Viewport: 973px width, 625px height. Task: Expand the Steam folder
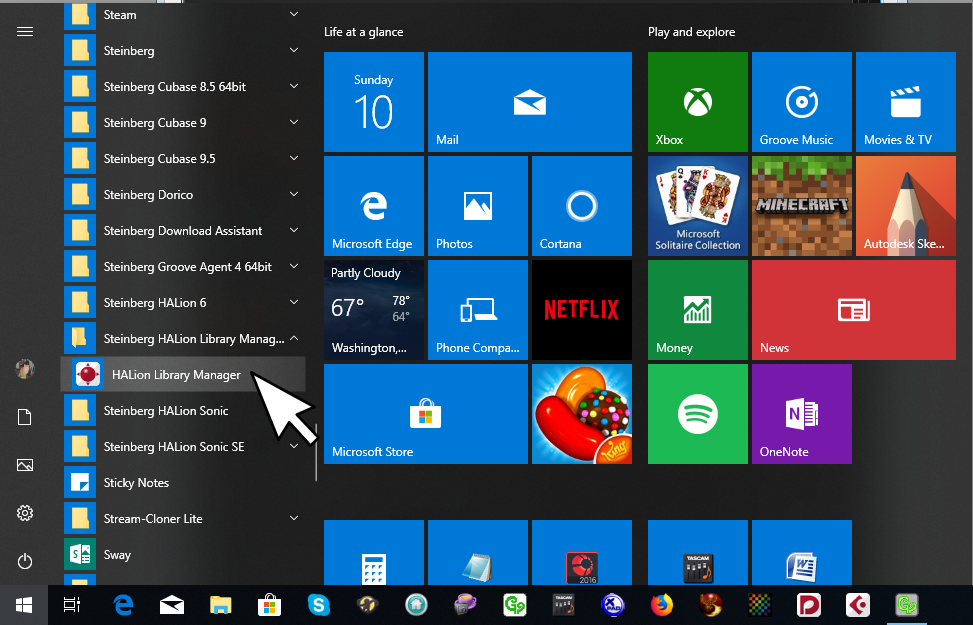click(x=183, y=14)
